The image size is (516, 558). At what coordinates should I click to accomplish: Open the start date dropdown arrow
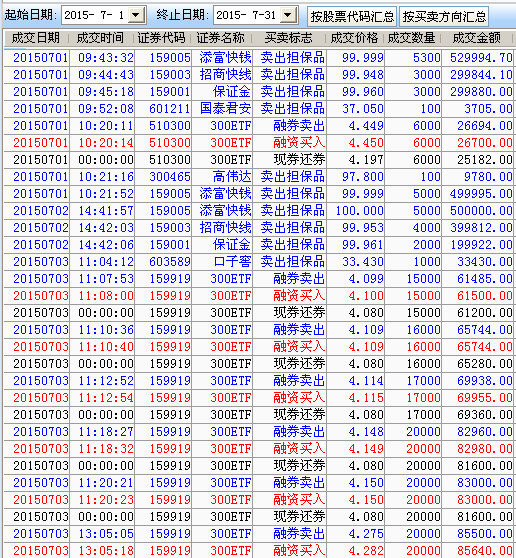[x=136, y=15]
